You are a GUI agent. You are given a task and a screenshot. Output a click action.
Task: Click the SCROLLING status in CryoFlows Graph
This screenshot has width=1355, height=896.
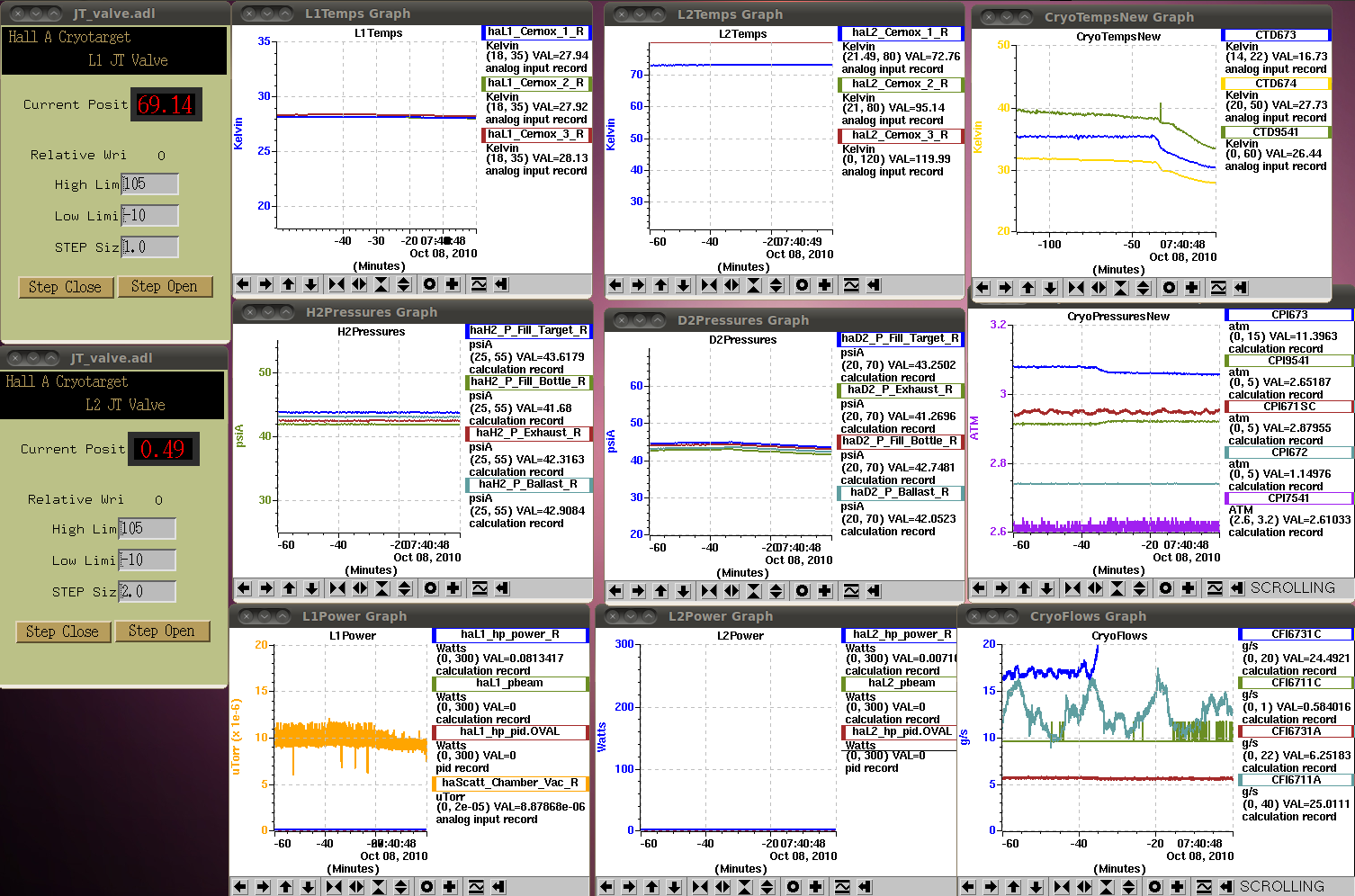pos(1282,887)
